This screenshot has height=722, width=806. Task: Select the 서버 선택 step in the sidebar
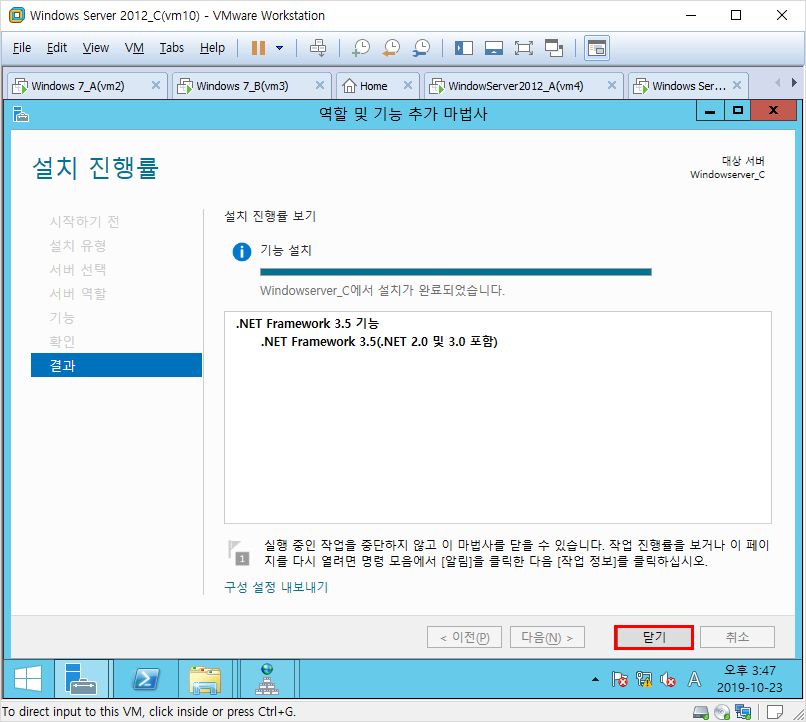coord(78,269)
